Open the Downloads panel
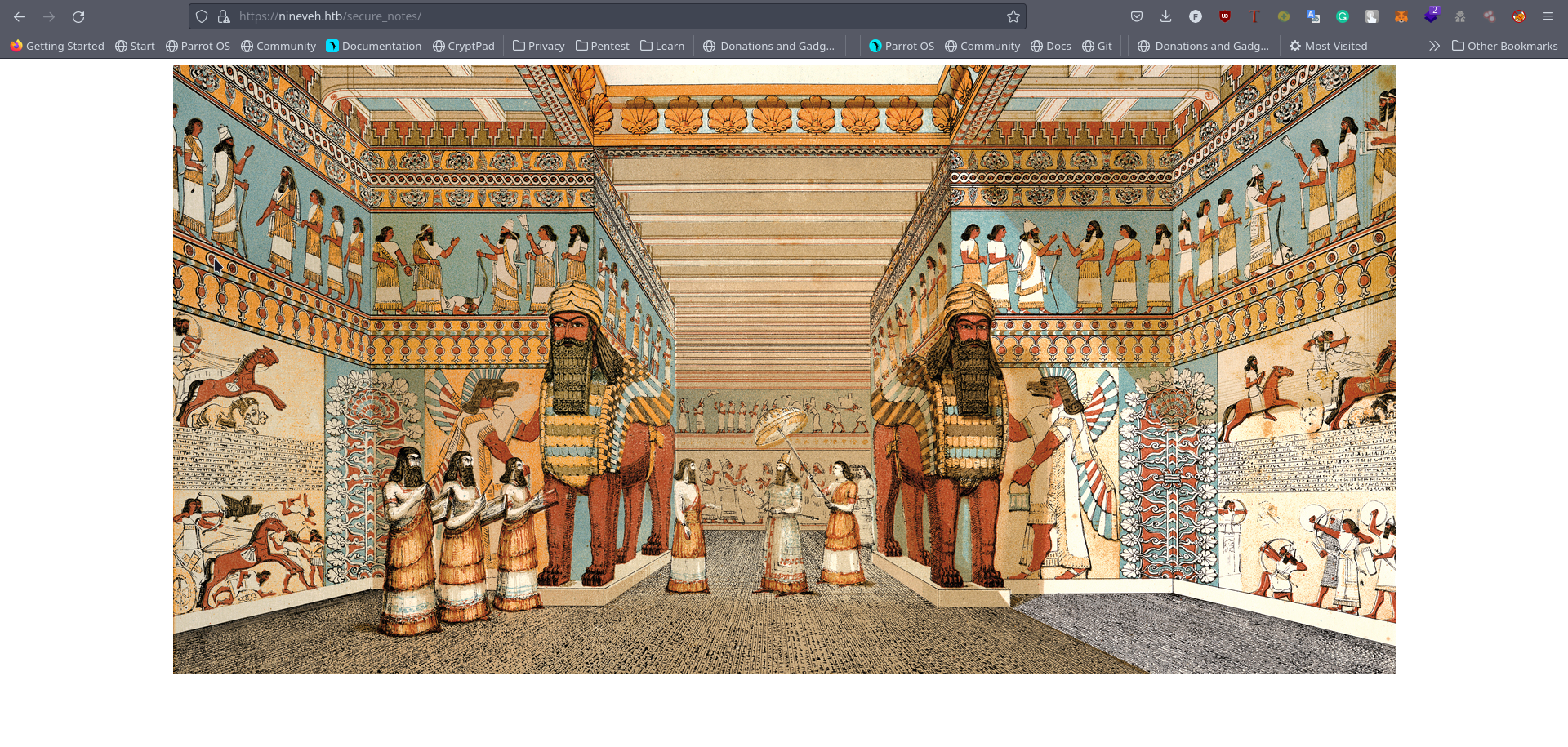Image resolution: width=1568 pixels, height=747 pixels. tap(1166, 16)
